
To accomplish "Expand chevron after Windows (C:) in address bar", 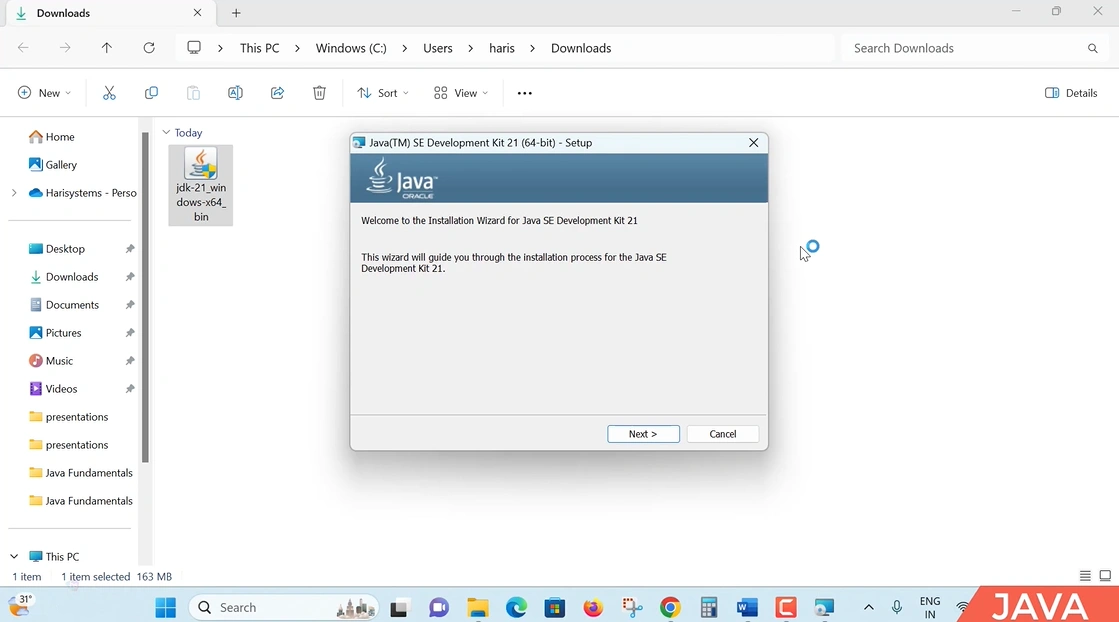I will click(x=405, y=49).
